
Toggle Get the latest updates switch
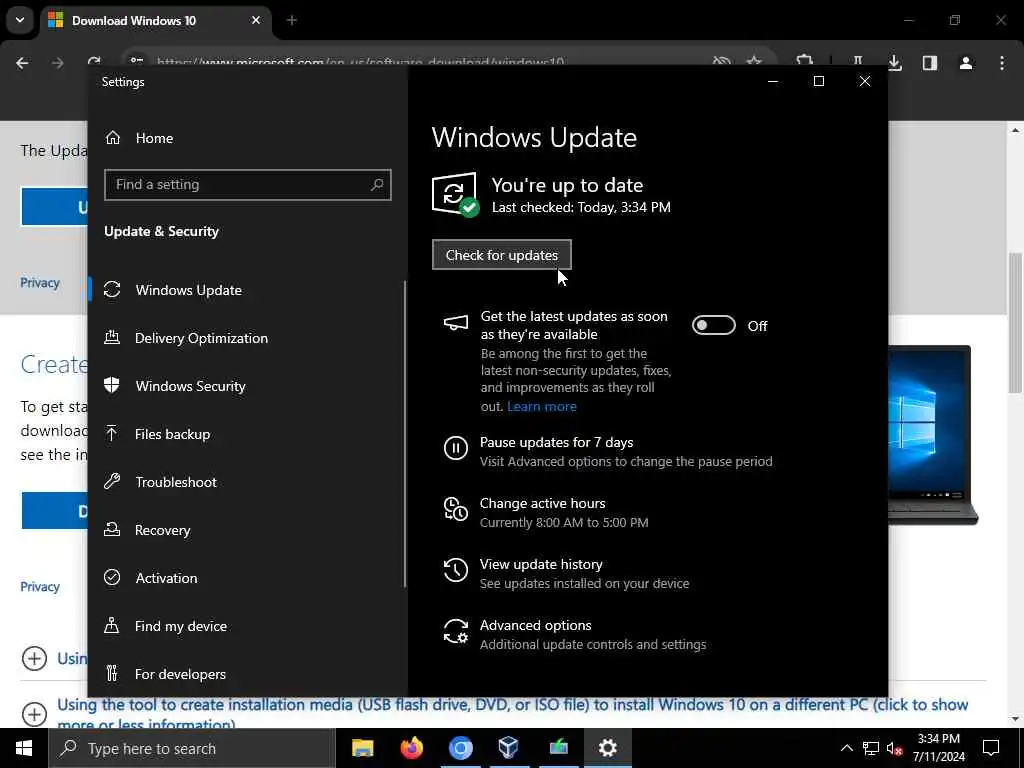[x=714, y=325]
